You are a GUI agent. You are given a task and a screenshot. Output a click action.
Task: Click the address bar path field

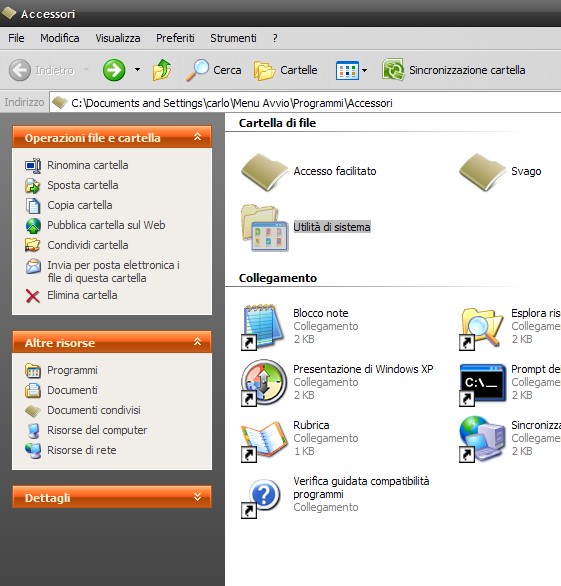click(305, 102)
